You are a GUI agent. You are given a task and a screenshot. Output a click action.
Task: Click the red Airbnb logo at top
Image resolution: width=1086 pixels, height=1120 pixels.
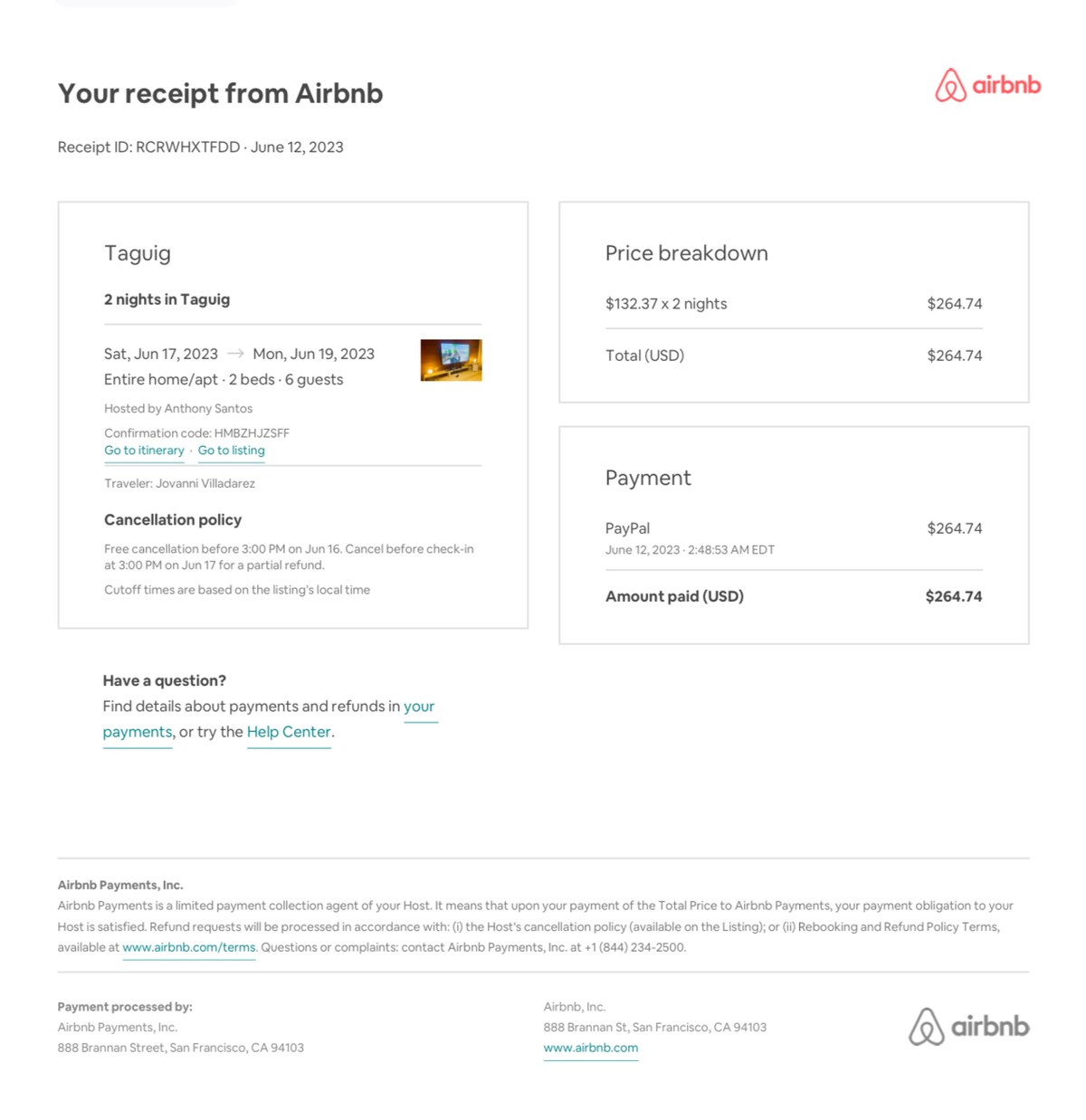(x=987, y=85)
